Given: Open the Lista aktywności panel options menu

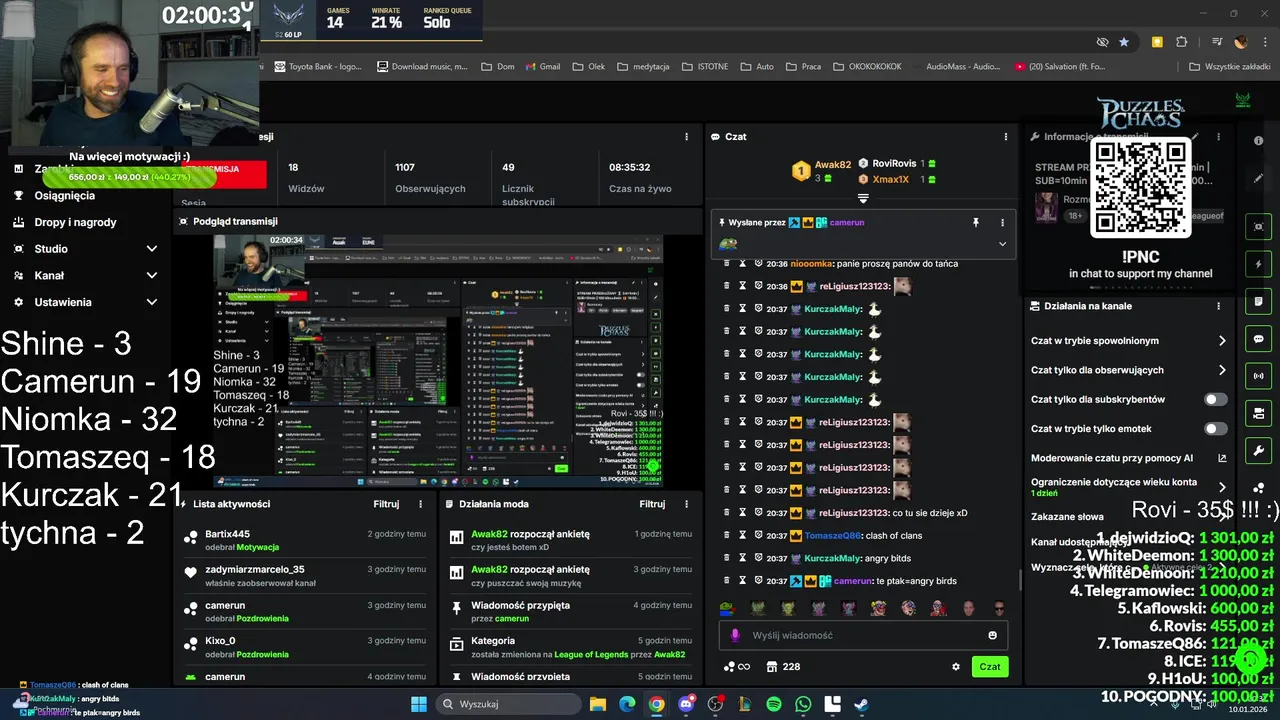Looking at the screenshot, I should tap(420, 504).
